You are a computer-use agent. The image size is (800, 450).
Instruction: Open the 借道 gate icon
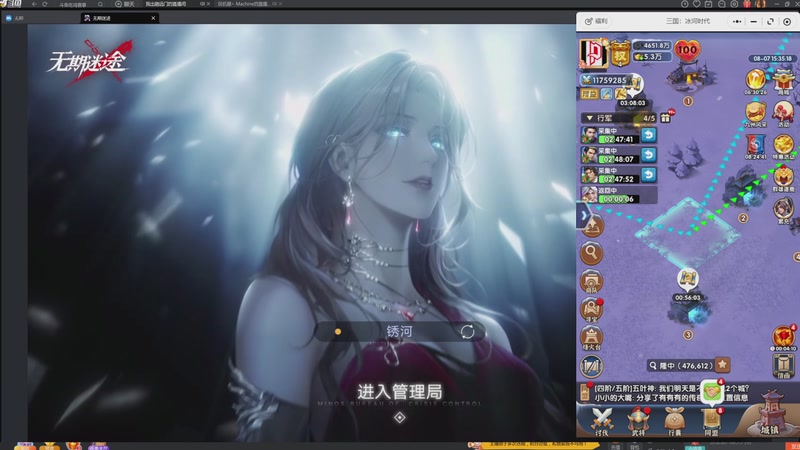783,366
